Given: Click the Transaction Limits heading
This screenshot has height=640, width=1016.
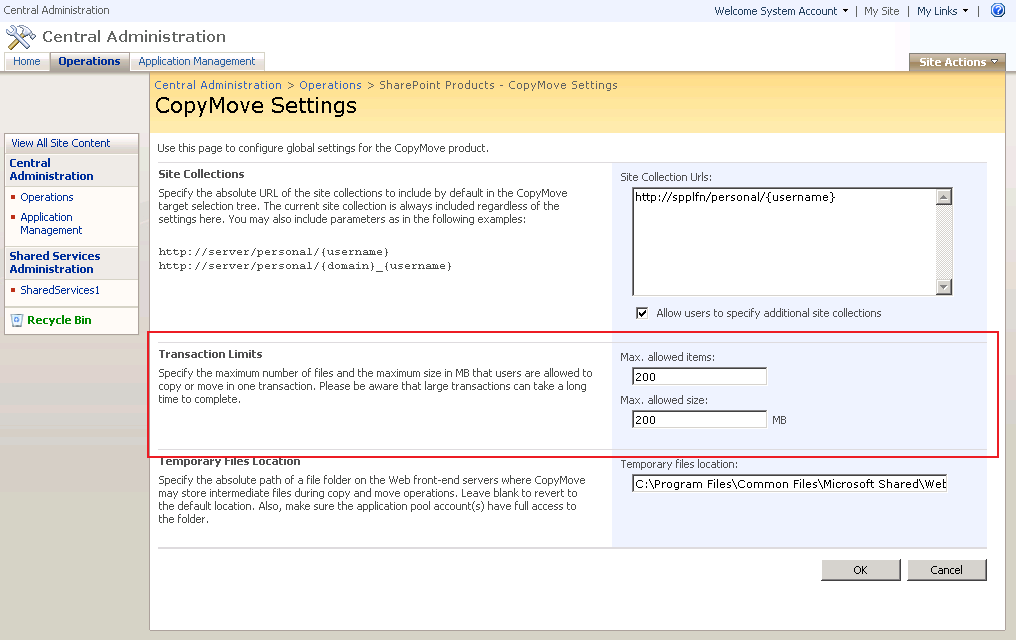Looking at the screenshot, I should [x=211, y=354].
